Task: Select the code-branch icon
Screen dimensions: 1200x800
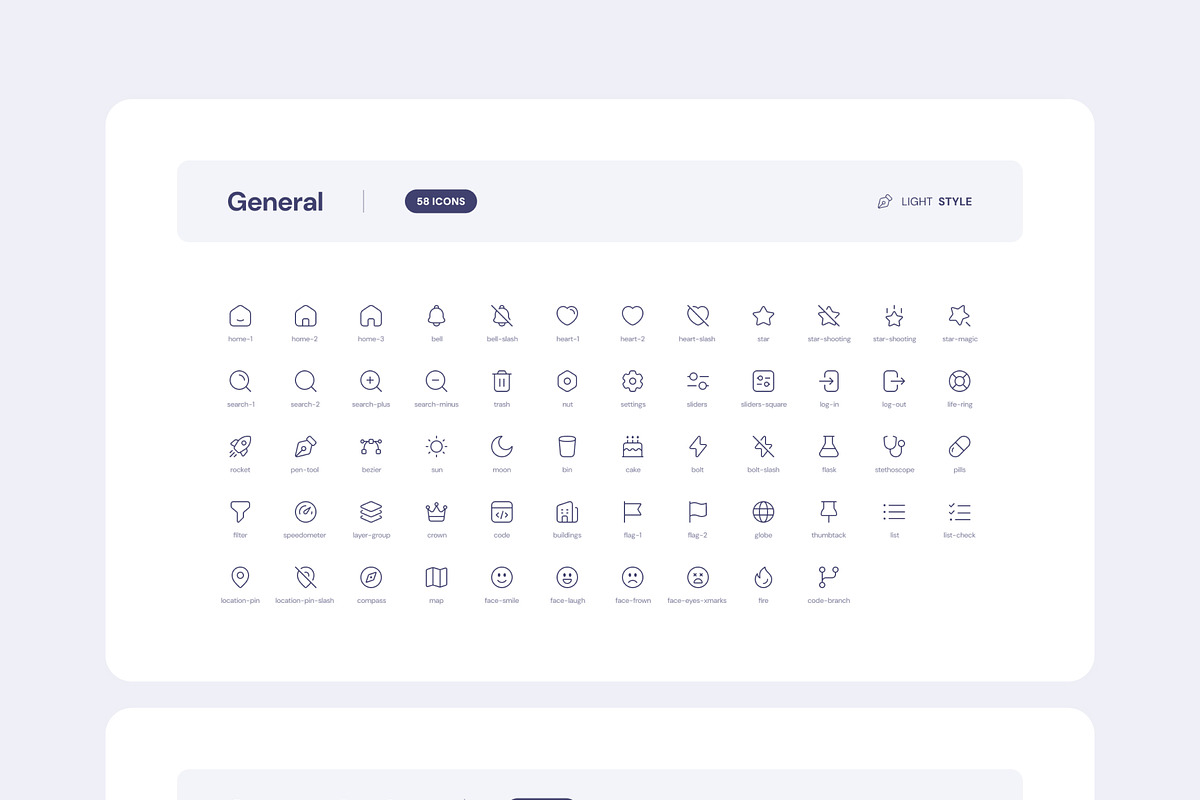Action: tap(829, 578)
